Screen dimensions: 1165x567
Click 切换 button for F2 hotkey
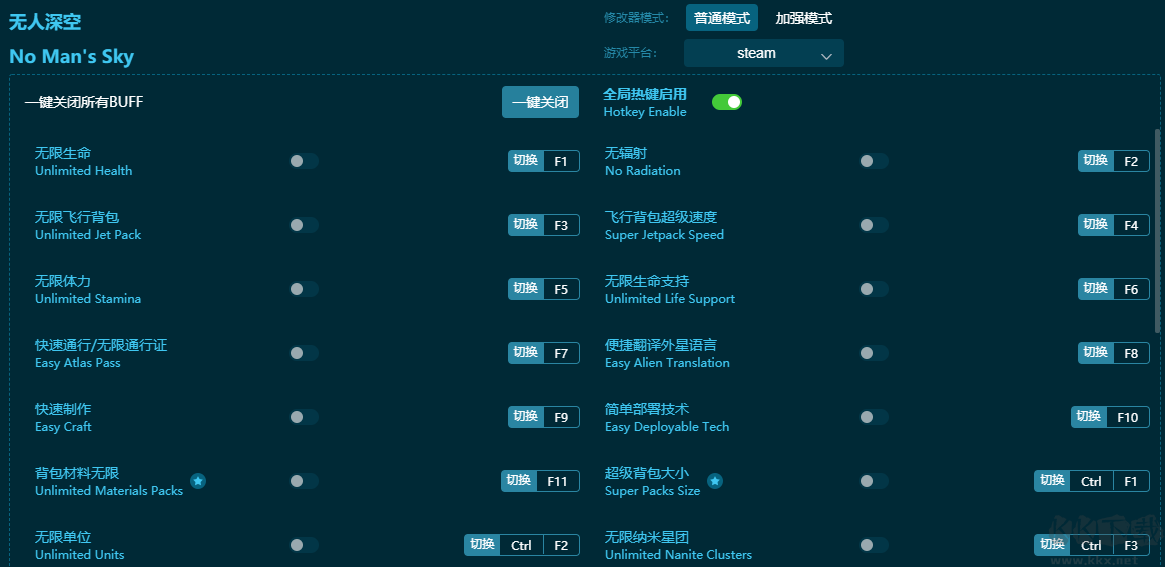click(x=1096, y=161)
